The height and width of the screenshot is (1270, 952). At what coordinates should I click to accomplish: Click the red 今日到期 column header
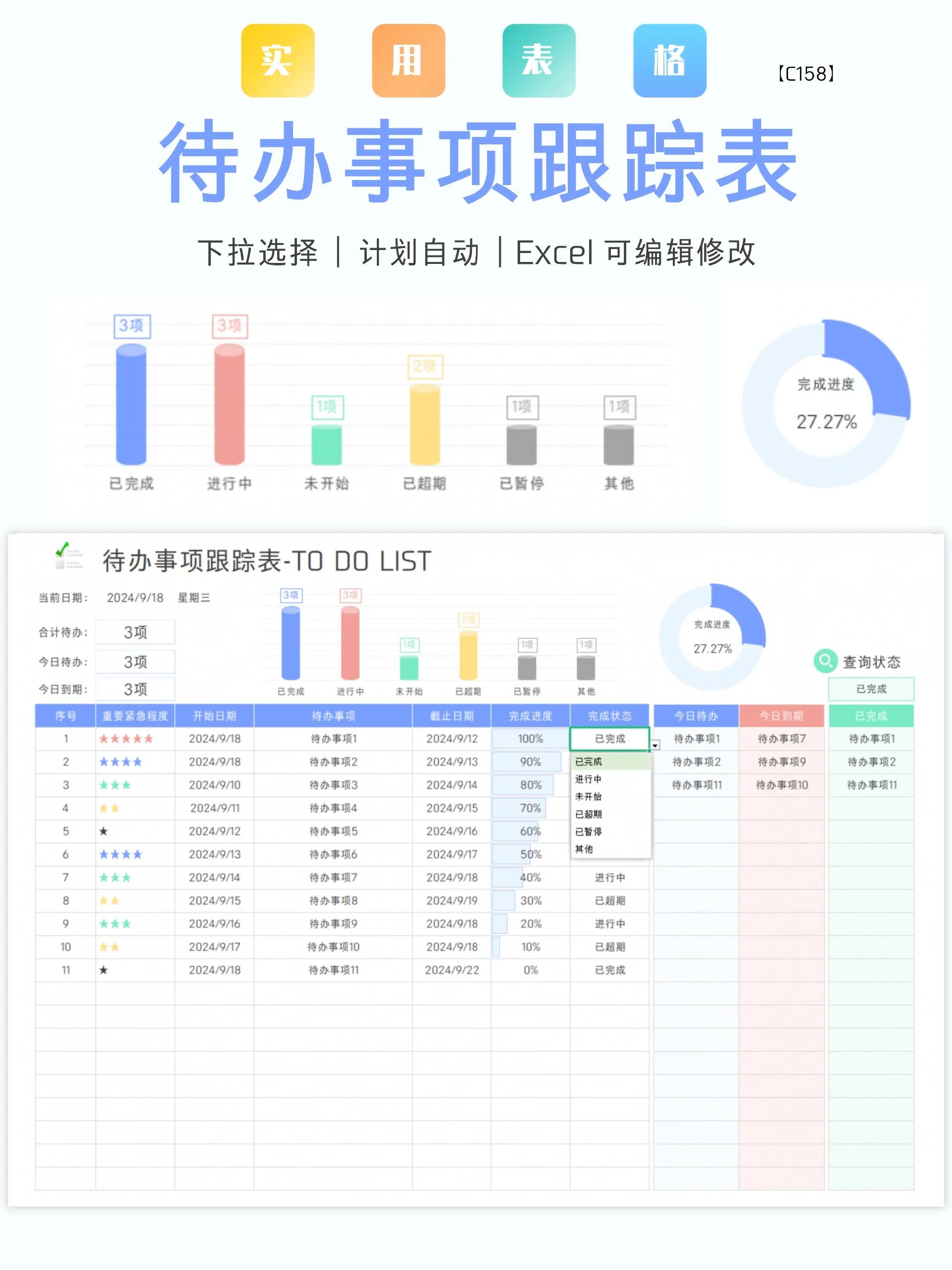coord(781,716)
